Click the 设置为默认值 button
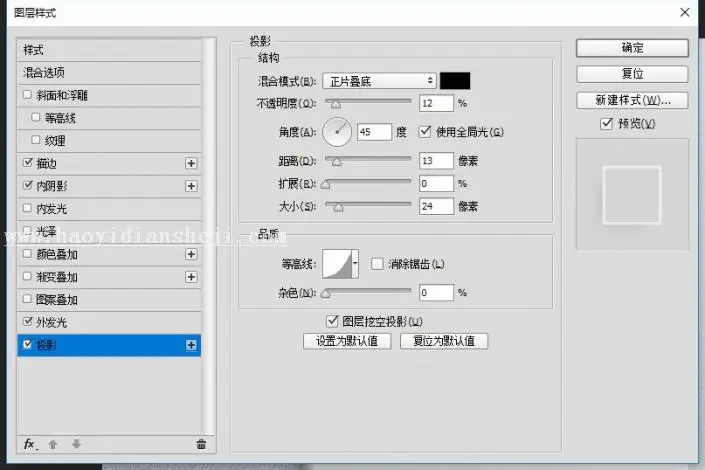 tap(347, 341)
